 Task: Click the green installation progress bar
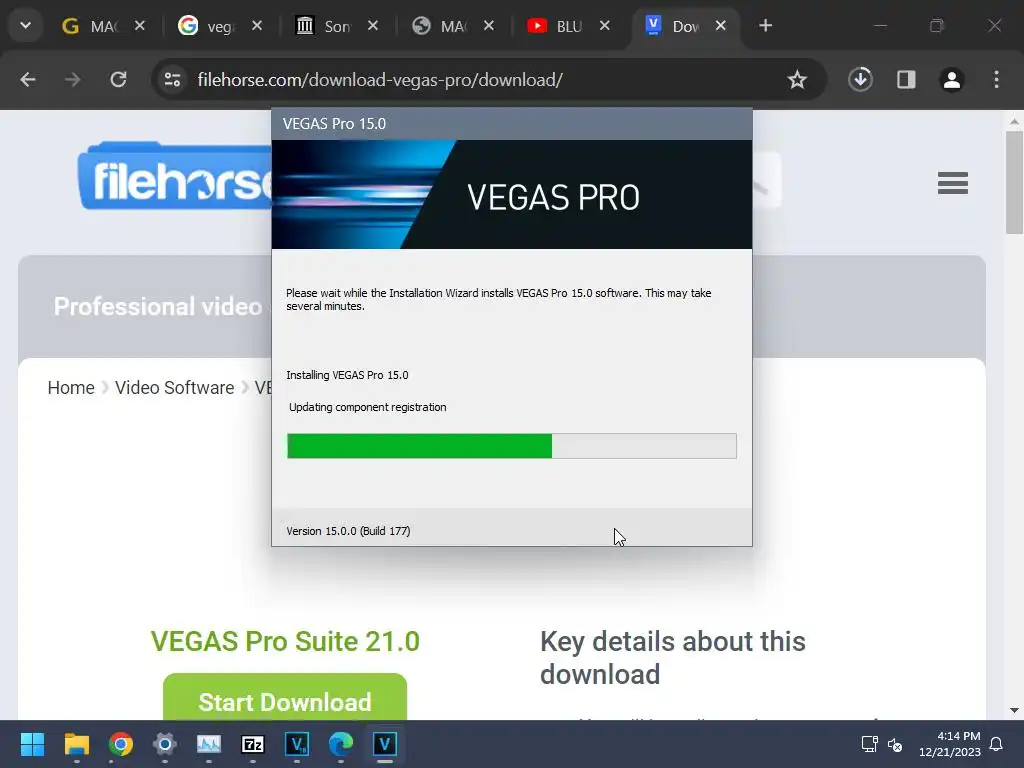click(511, 446)
